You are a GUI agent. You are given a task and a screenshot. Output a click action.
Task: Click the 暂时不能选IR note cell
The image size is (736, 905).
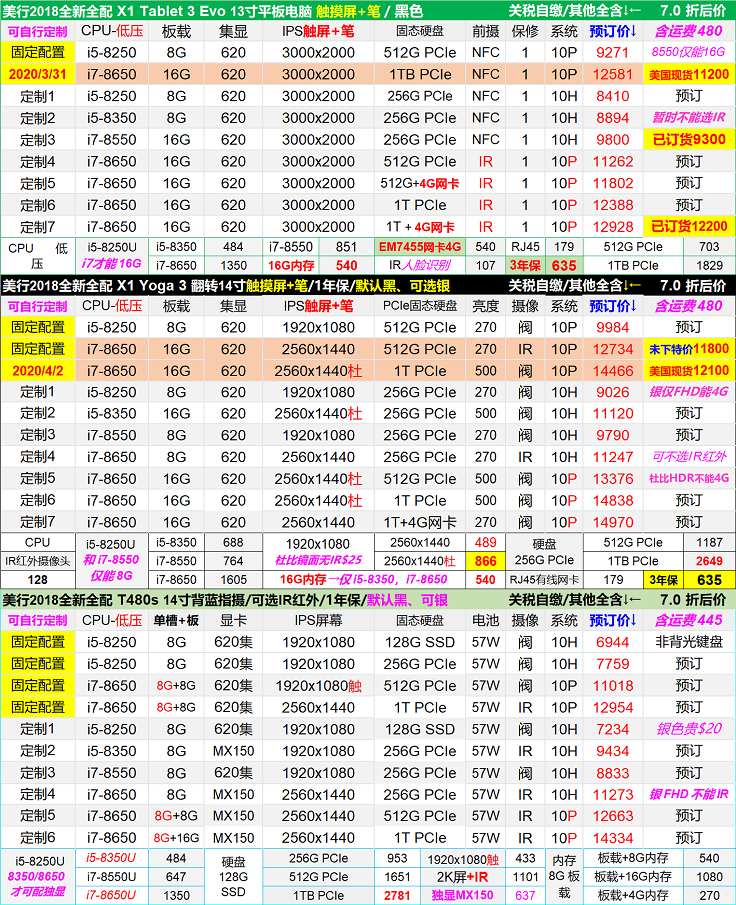688,118
